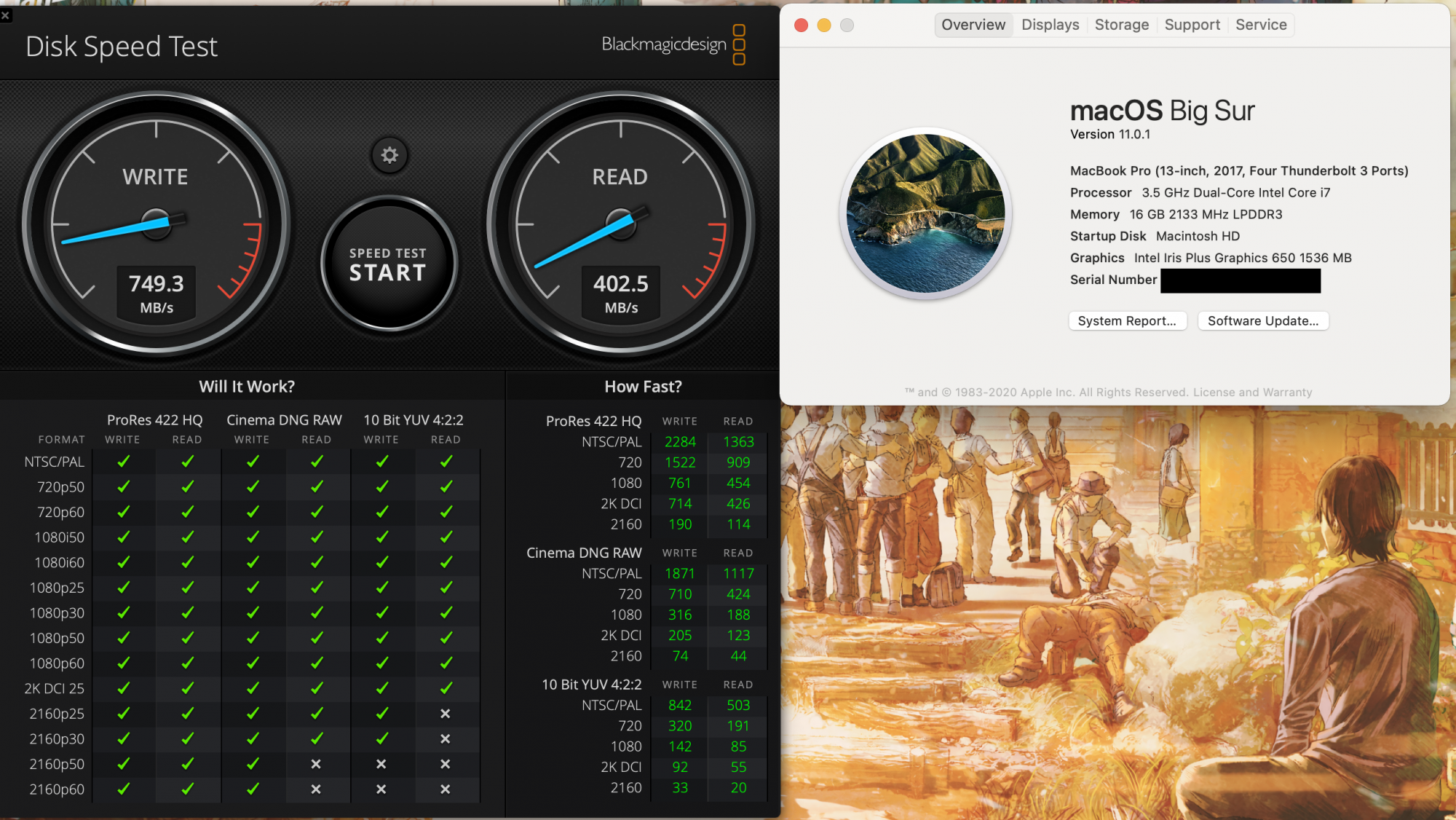Click the 10 Bit YUV write X mark for 2160p50
1456x820 pixels.
(x=381, y=764)
